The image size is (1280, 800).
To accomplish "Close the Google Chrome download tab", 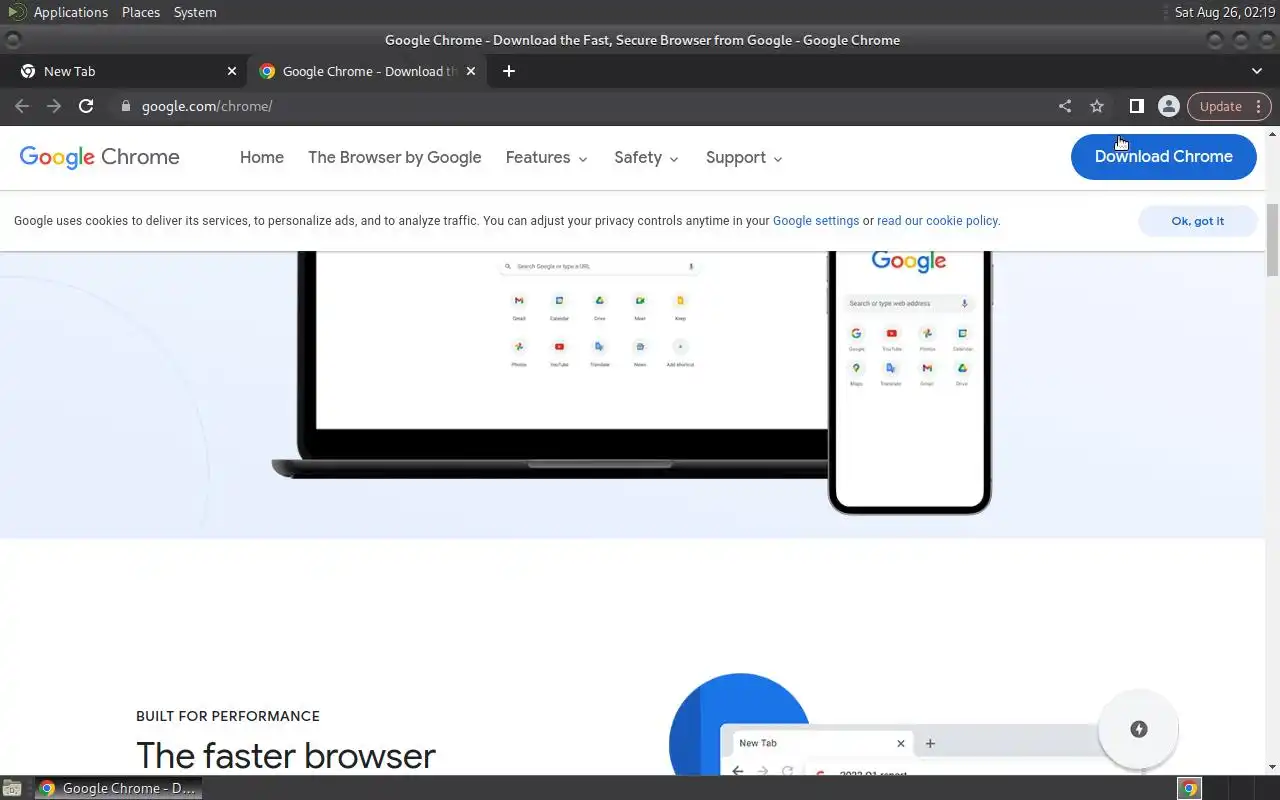I will tap(471, 71).
